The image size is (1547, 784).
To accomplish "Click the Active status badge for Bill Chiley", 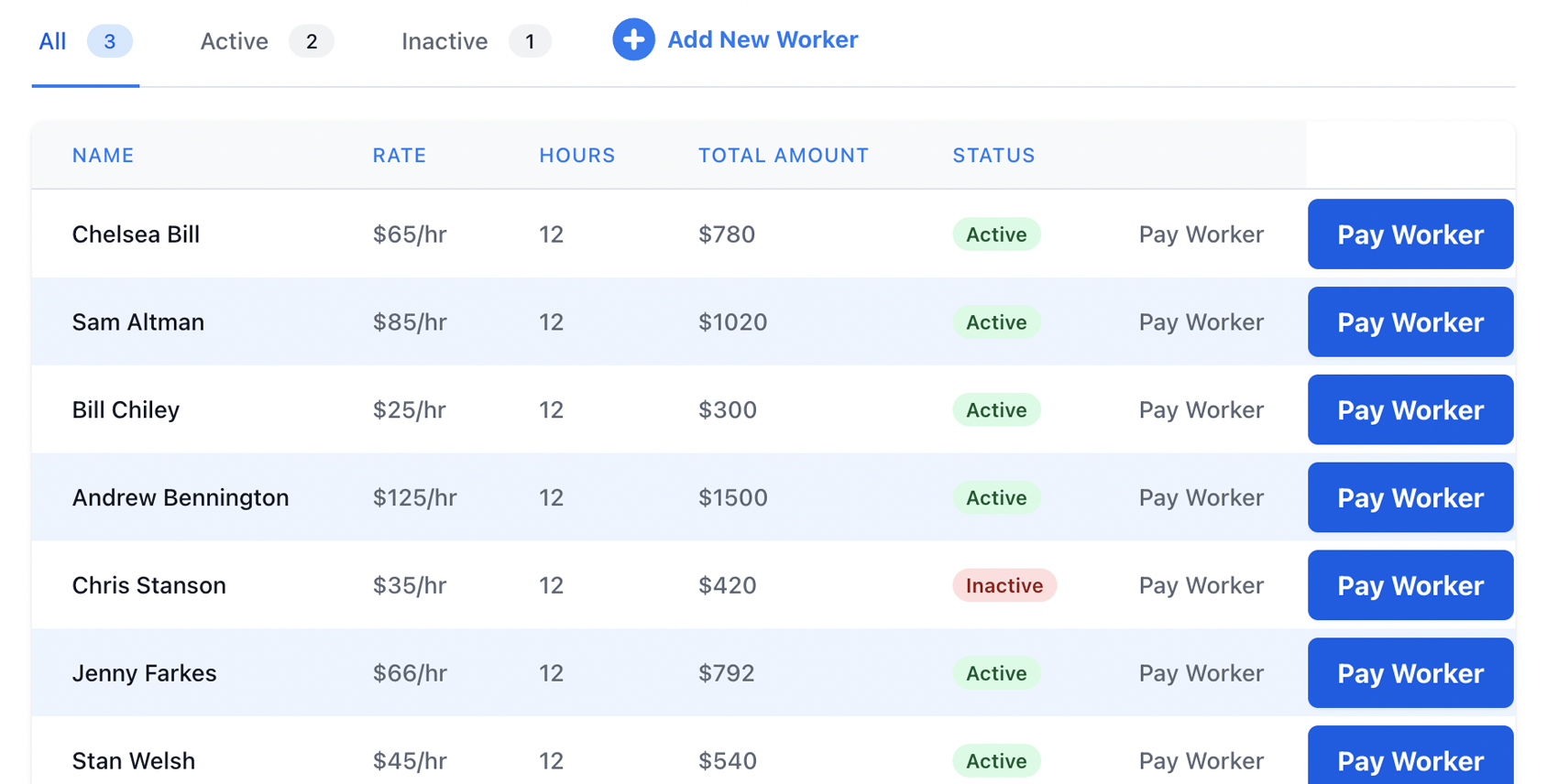I will click(996, 410).
